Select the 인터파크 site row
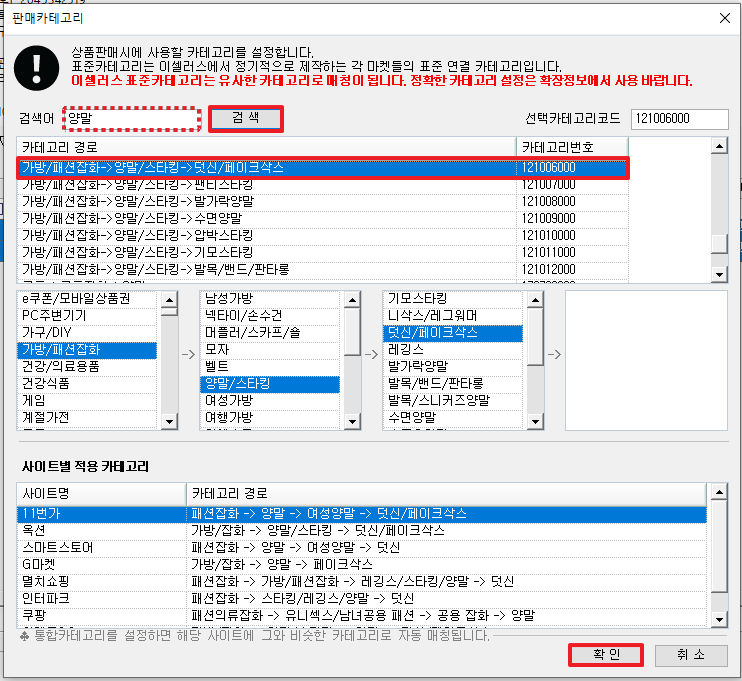 362,599
